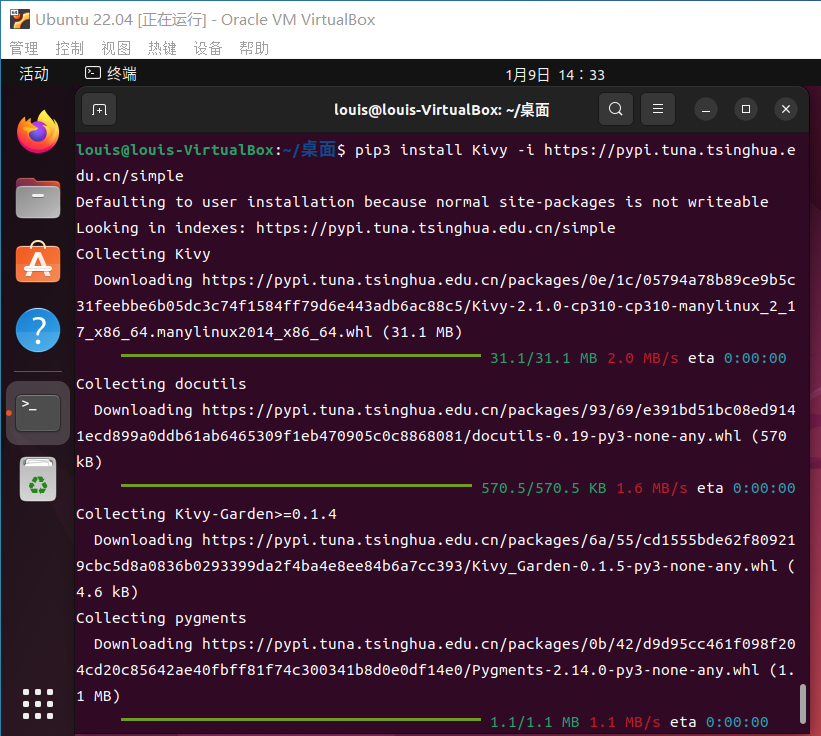Click the 'Collecting Kivy-Garden>=0.1.4' line
Screen dimensions: 821x736
pyautogui.click(x=206, y=514)
